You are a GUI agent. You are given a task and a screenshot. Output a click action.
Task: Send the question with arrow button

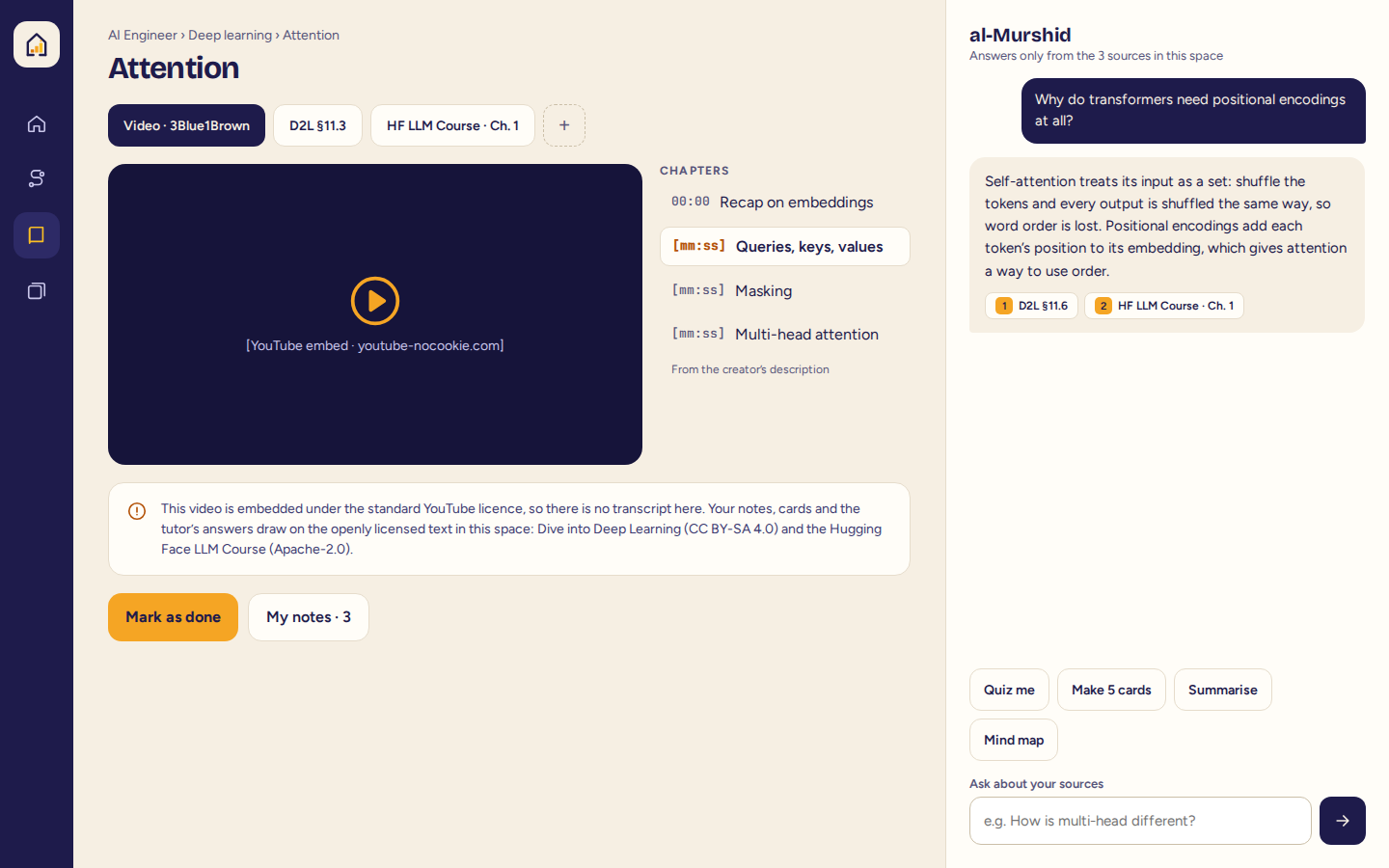1343,821
